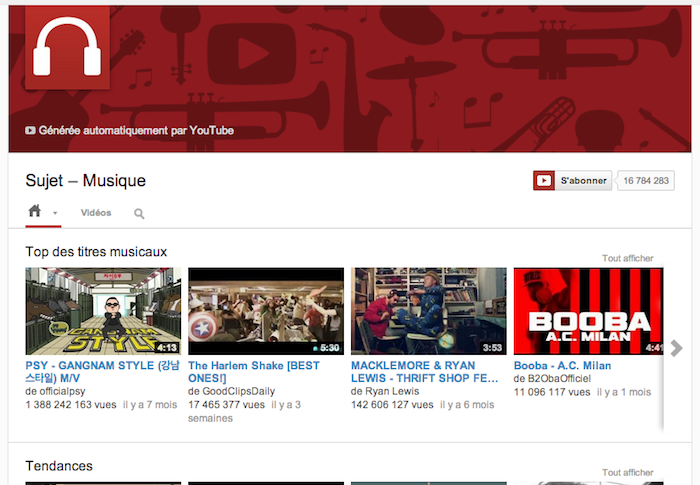Open 'Tout afficher' for the Tendances section
Image resolution: width=700 pixels, height=485 pixels.
click(x=627, y=472)
